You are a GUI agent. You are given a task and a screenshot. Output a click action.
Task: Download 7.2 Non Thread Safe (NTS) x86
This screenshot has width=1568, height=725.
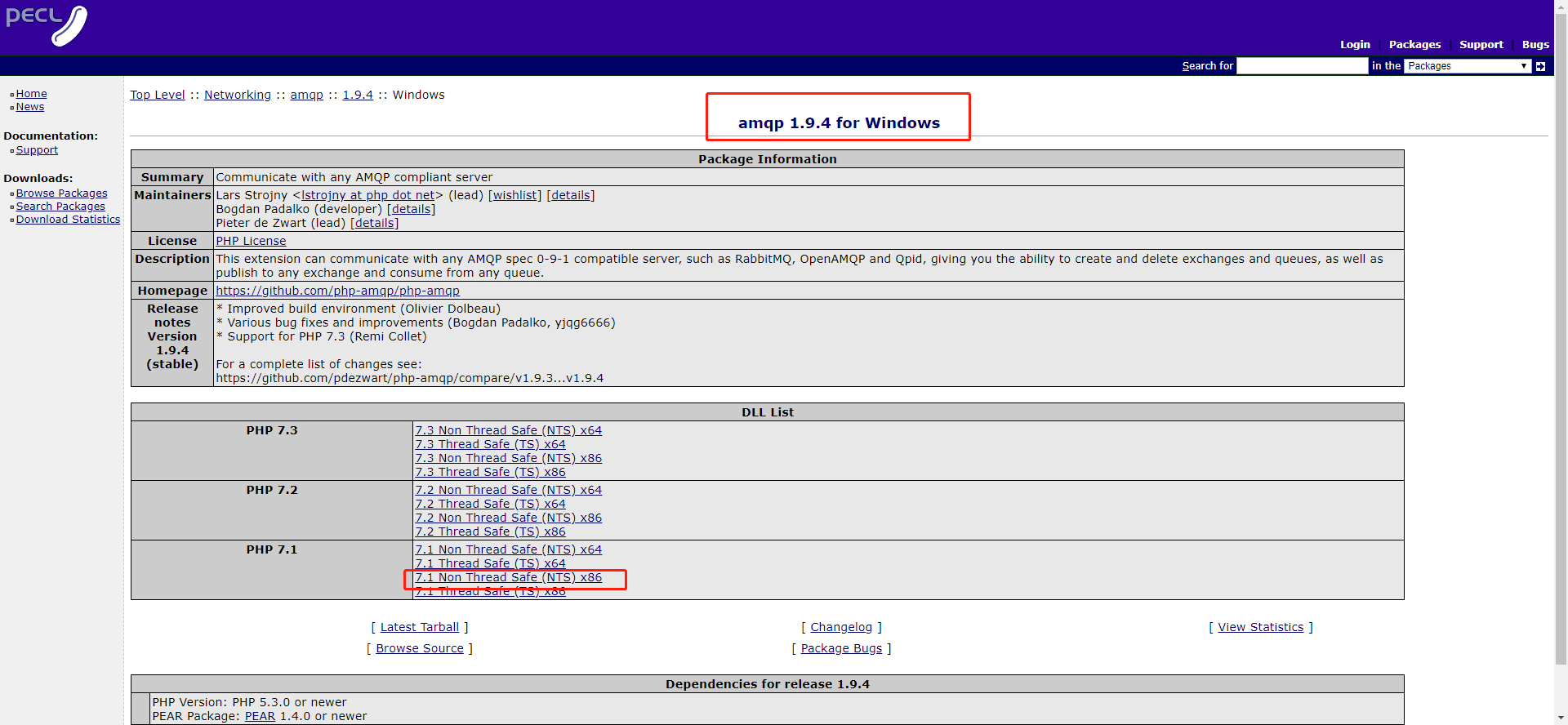508,518
